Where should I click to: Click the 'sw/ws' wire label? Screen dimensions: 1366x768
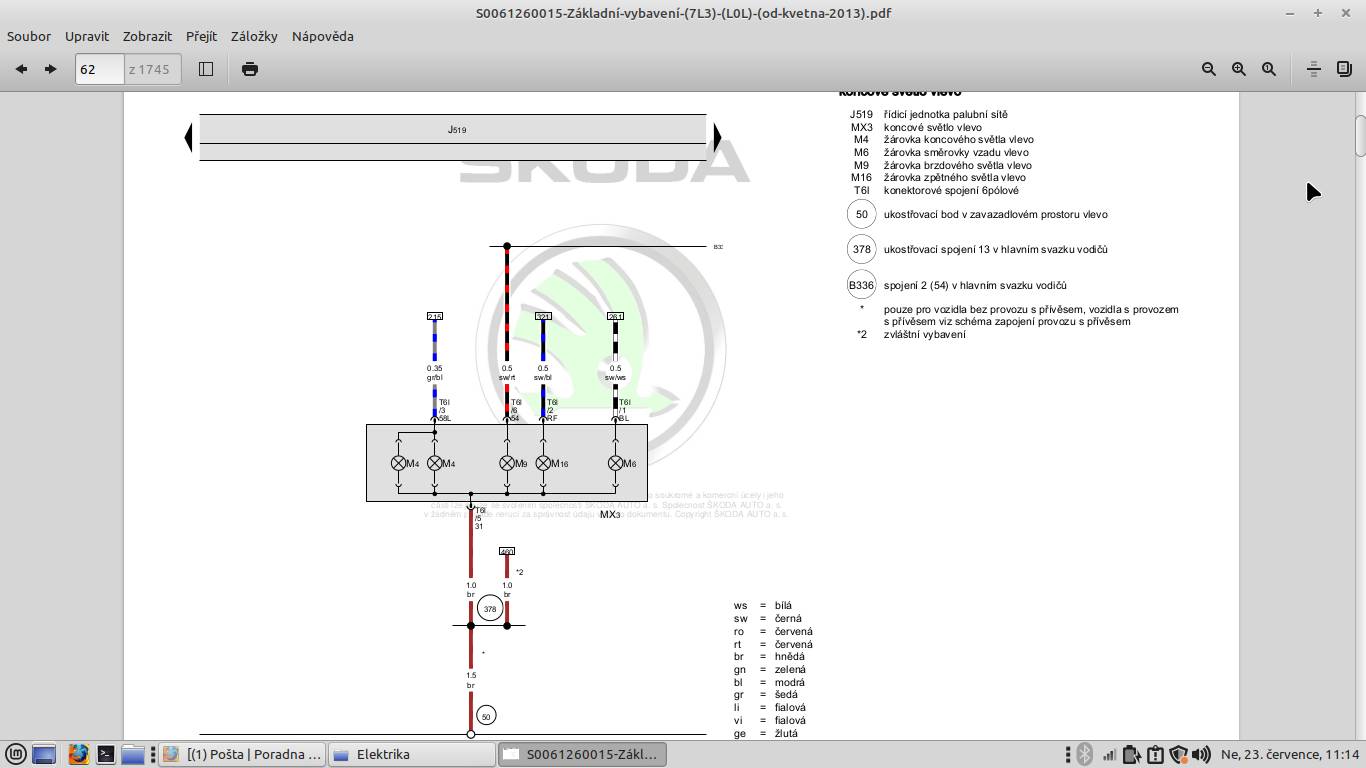click(x=615, y=378)
